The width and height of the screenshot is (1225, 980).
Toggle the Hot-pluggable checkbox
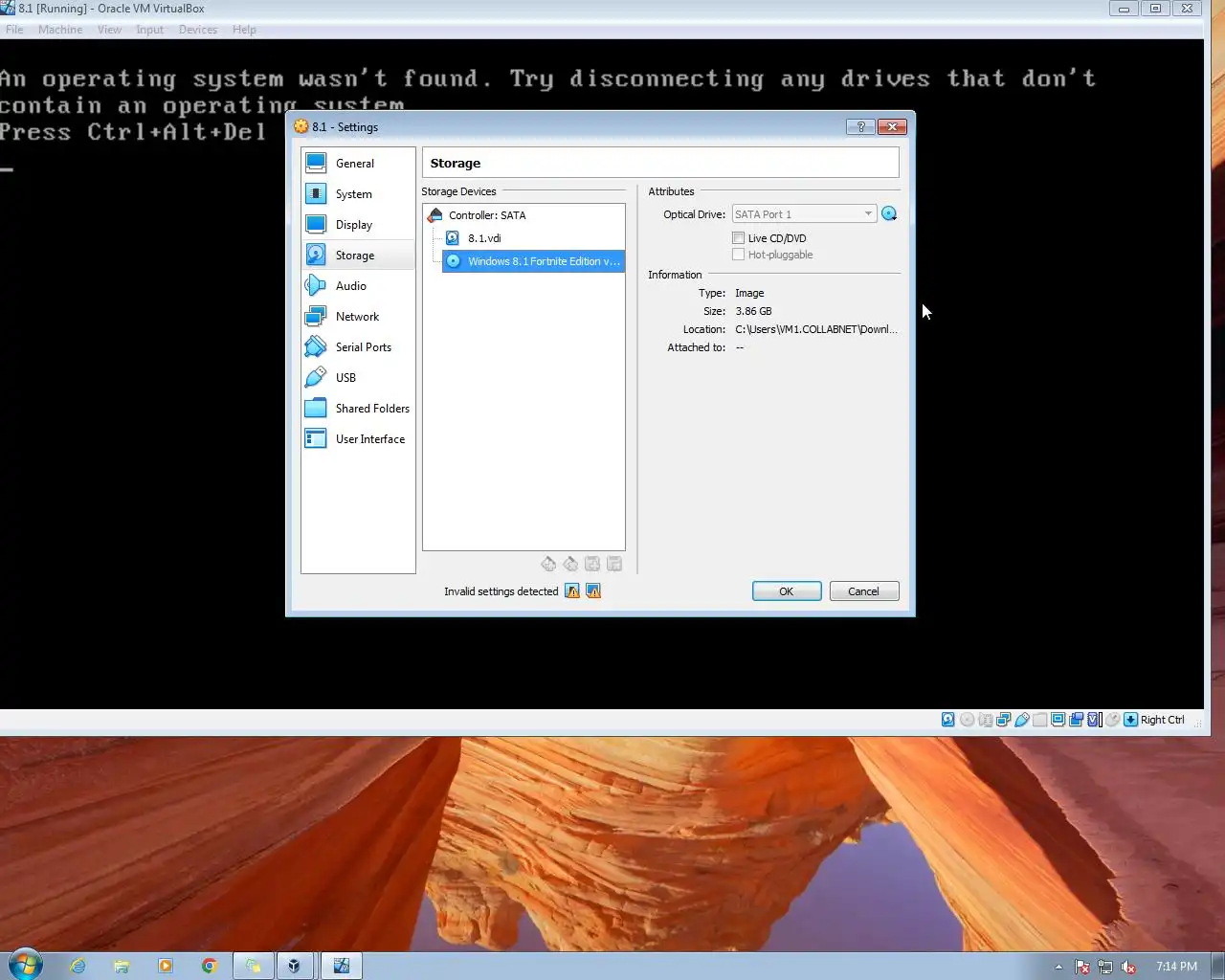(x=738, y=255)
